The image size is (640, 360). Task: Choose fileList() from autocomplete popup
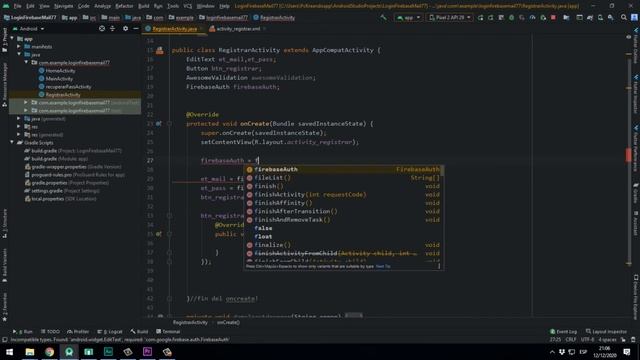pos(344,178)
